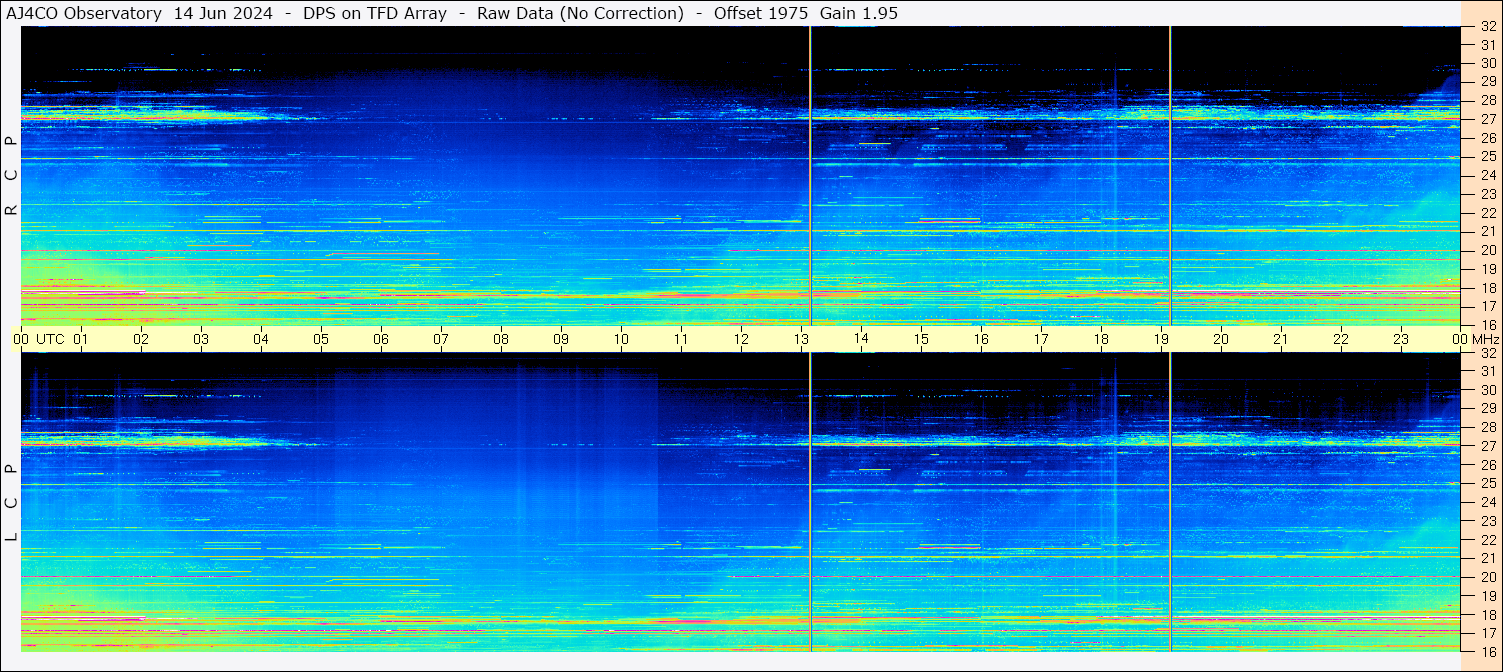Click the 20 MHz tick in LCP panel
Screen dimensions: 1503x672
click(x=1487, y=577)
